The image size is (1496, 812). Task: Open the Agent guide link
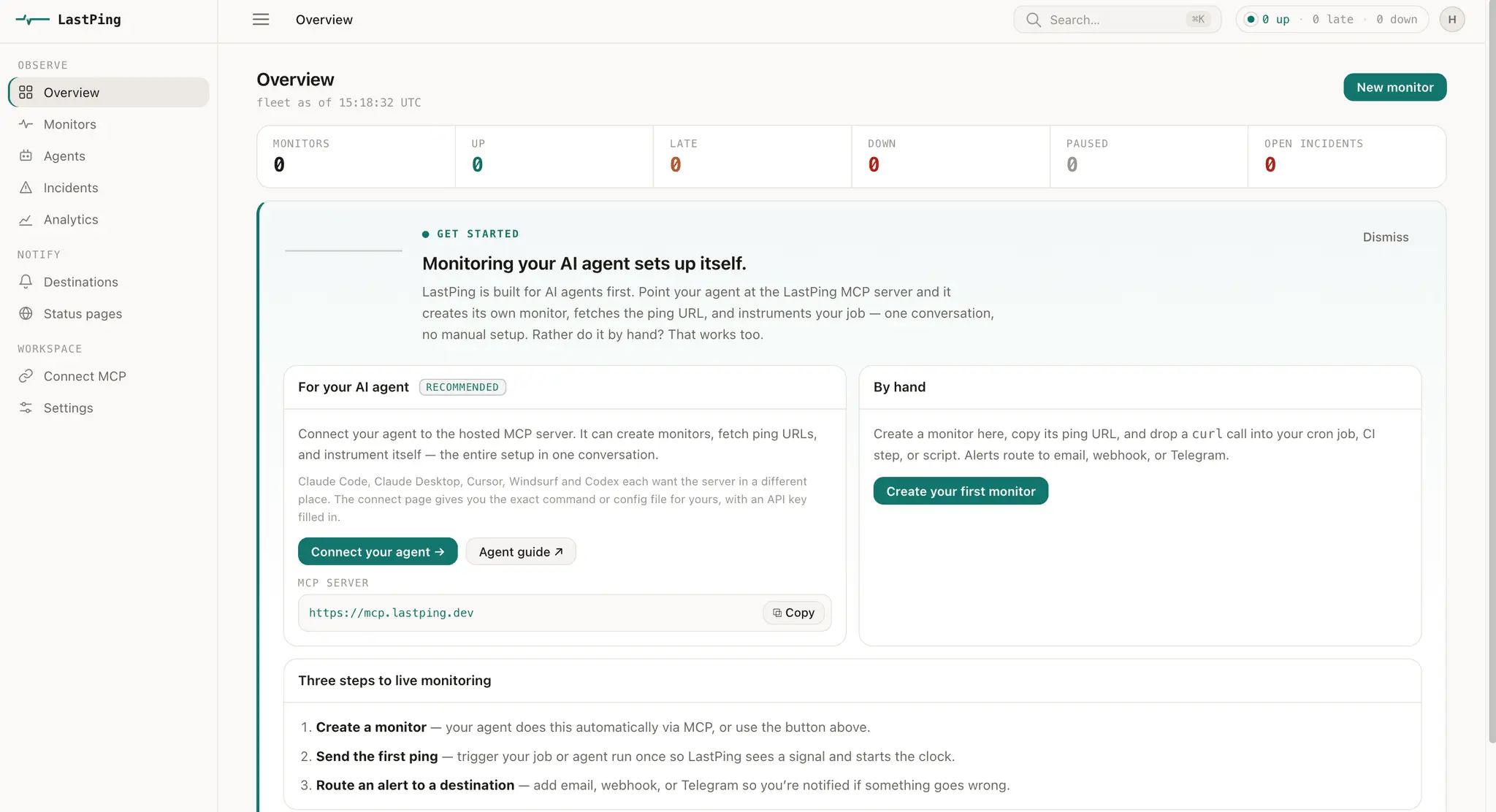tap(521, 551)
